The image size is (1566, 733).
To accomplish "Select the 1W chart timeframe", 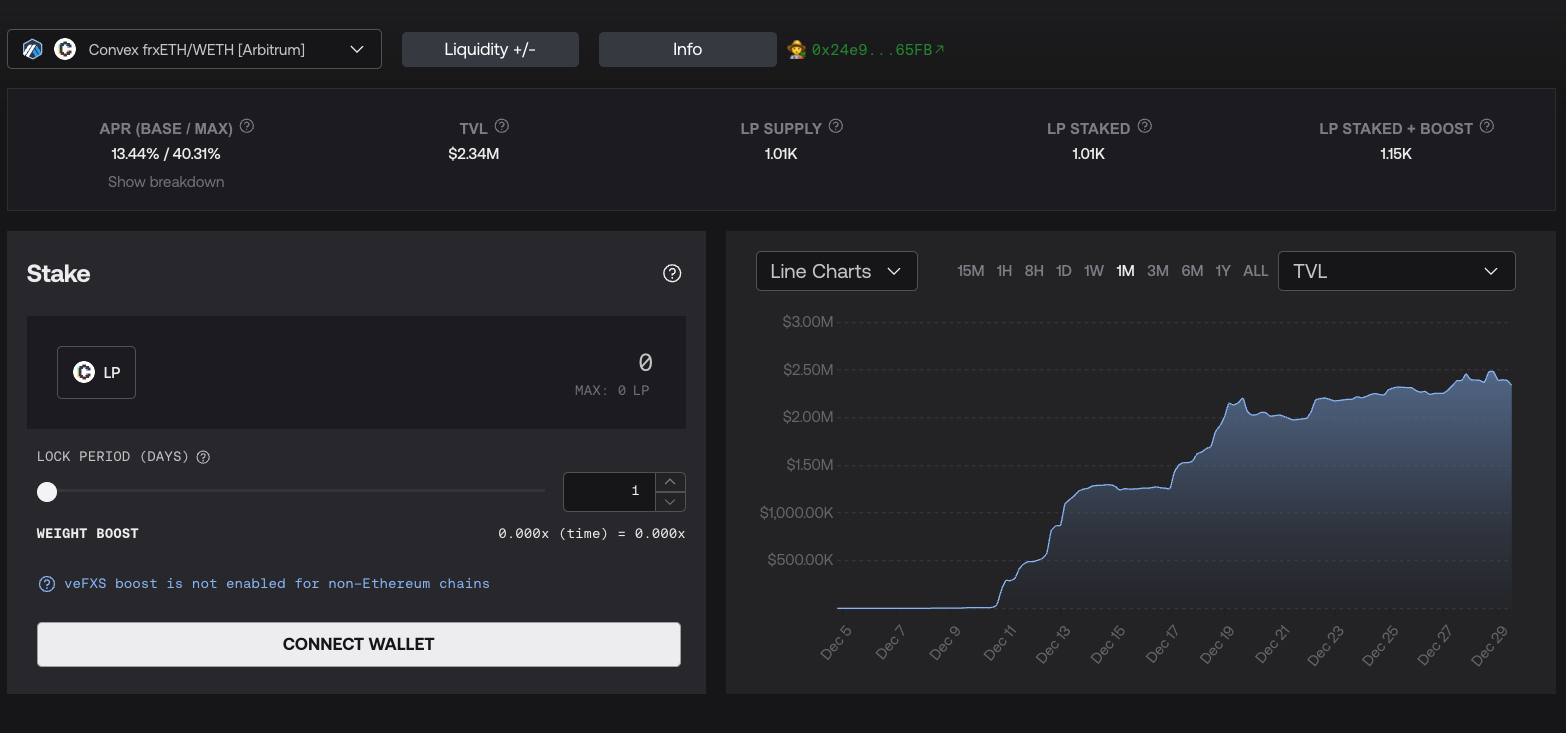I will pos(1094,271).
